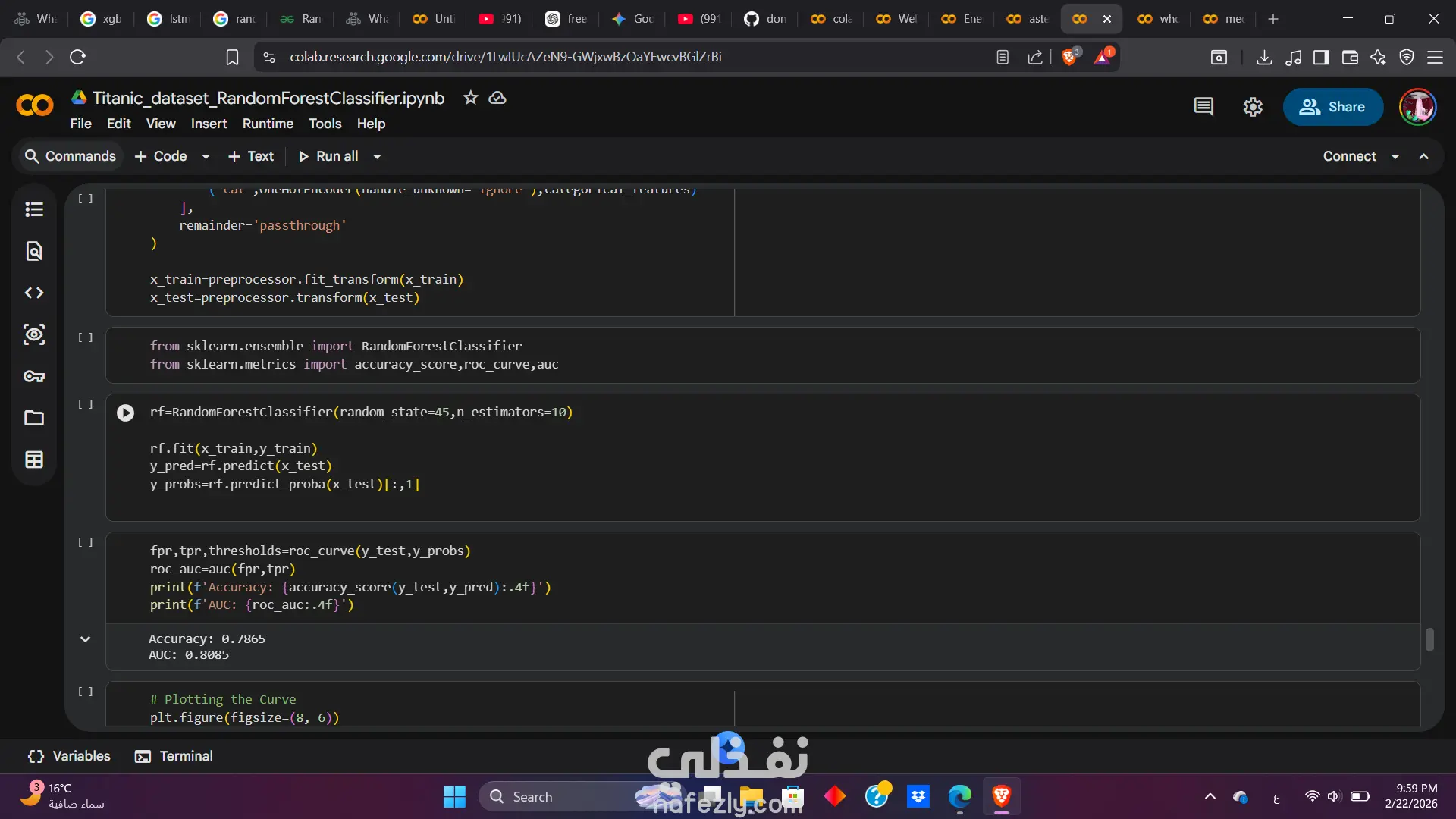This screenshot has height=819, width=1456.
Task: Open the Secrets key icon in sidebar
Action: click(x=34, y=376)
